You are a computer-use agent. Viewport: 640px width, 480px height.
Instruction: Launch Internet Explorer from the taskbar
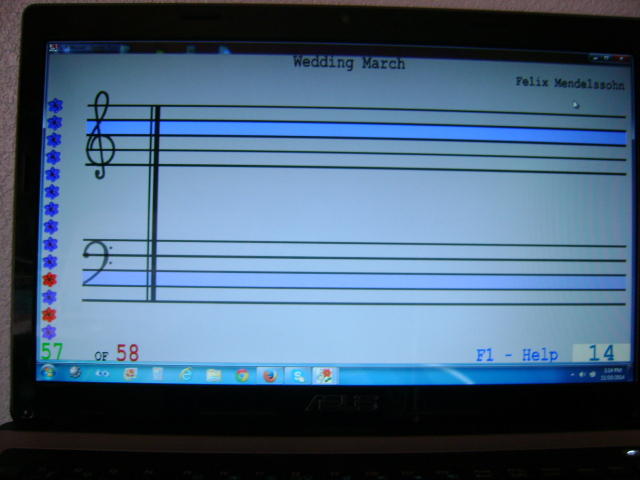click(x=186, y=374)
